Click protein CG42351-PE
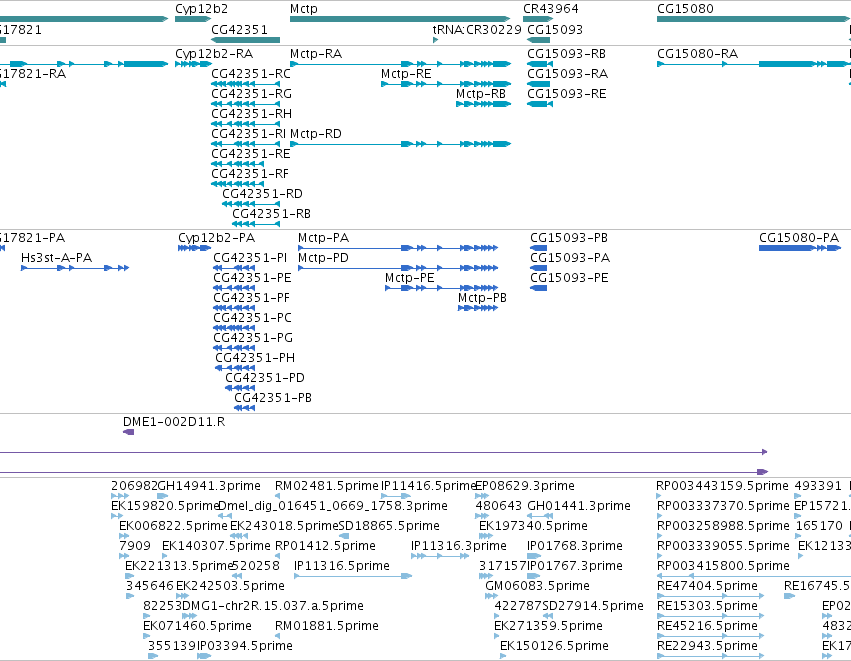851x661 pixels. [x=252, y=278]
